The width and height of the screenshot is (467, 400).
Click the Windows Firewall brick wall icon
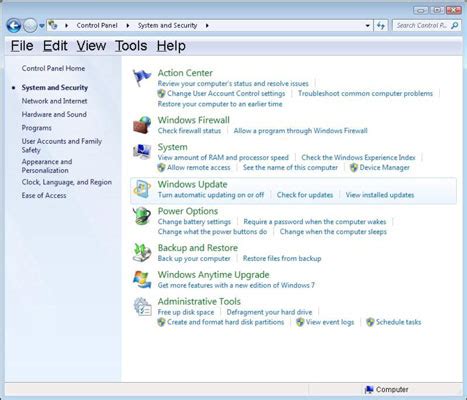pos(142,125)
